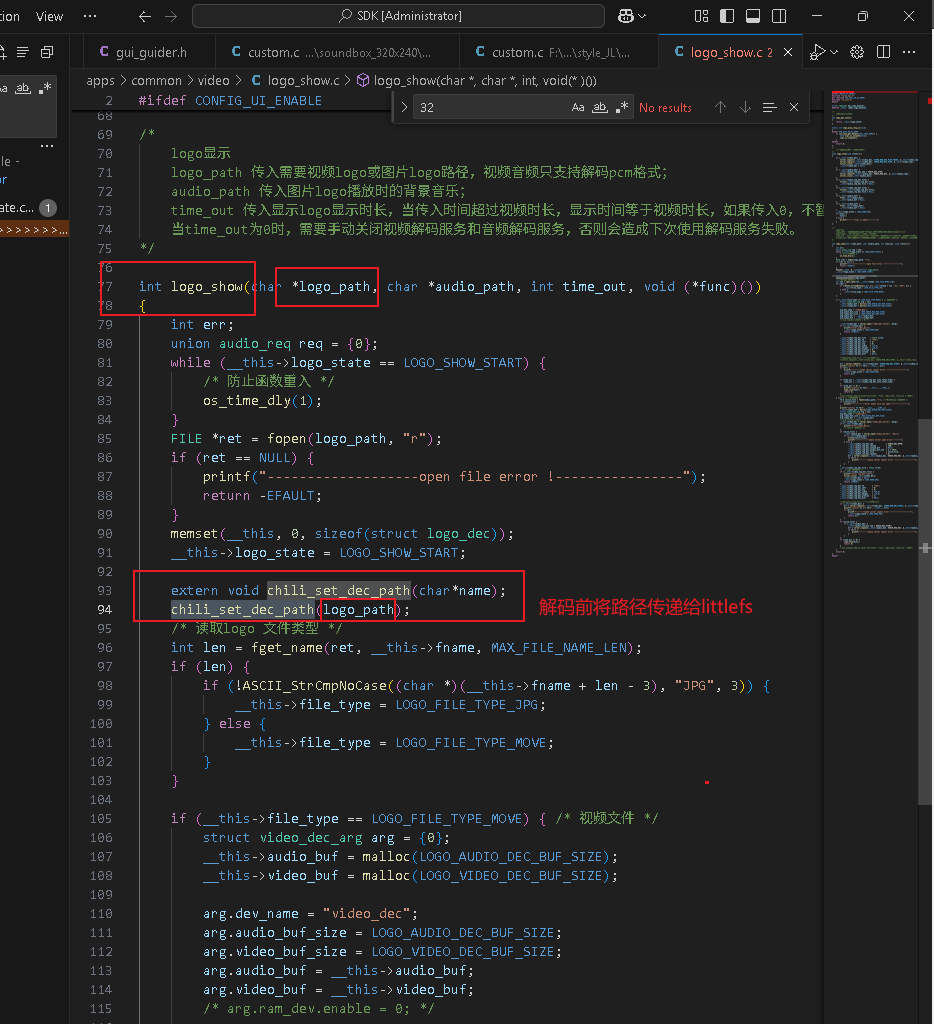Close the find widget
The image size is (934, 1024).
tap(794, 107)
